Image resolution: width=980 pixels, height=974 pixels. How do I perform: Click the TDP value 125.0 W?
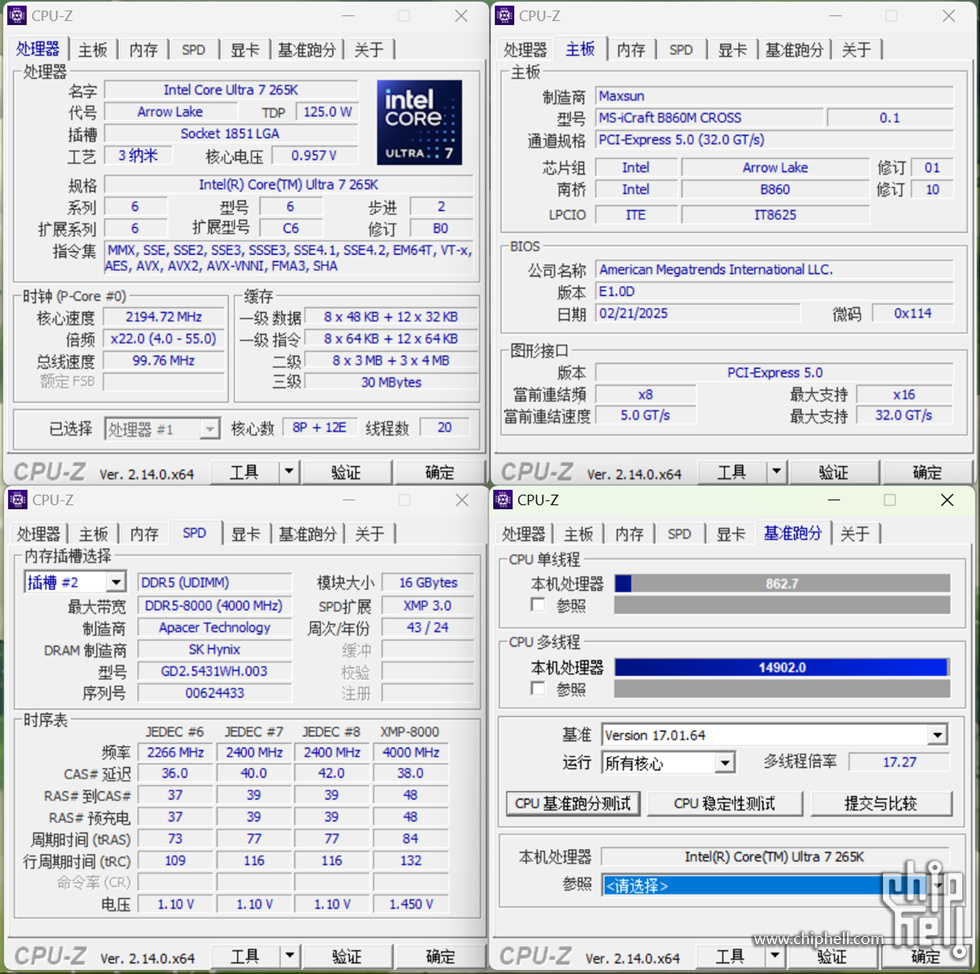(x=328, y=112)
